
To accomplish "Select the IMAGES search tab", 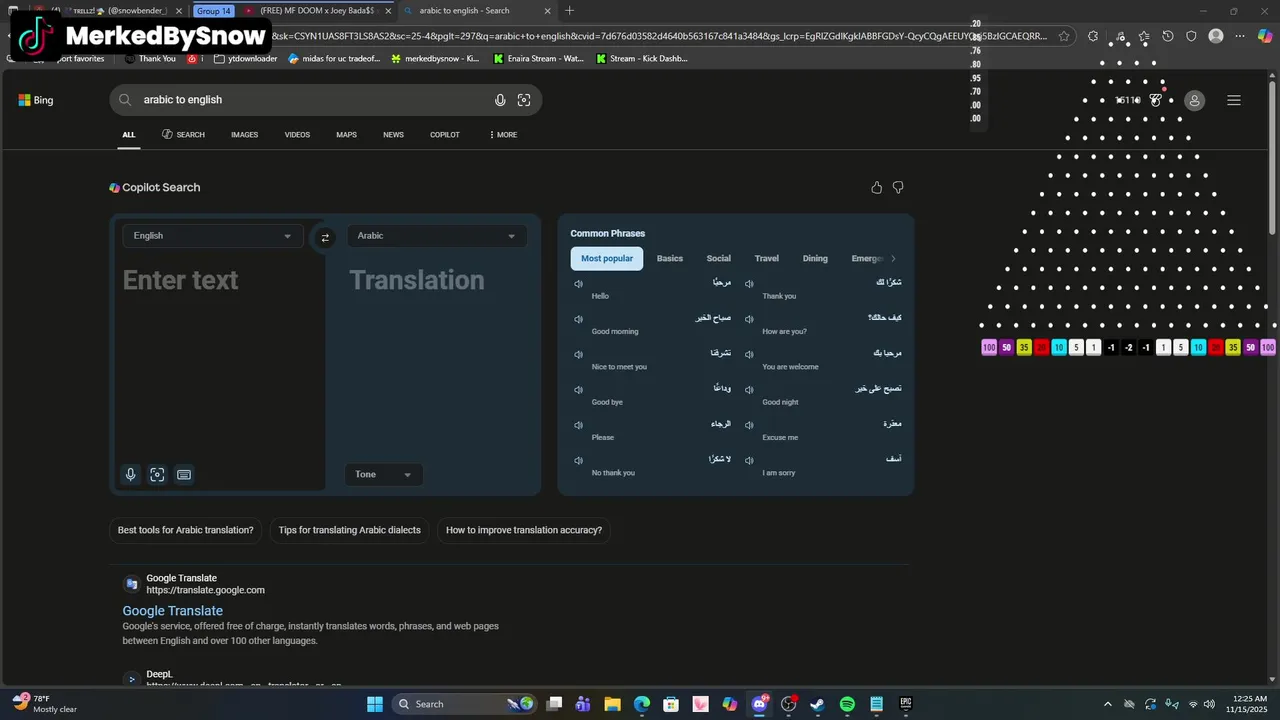I will pos(244,135).
